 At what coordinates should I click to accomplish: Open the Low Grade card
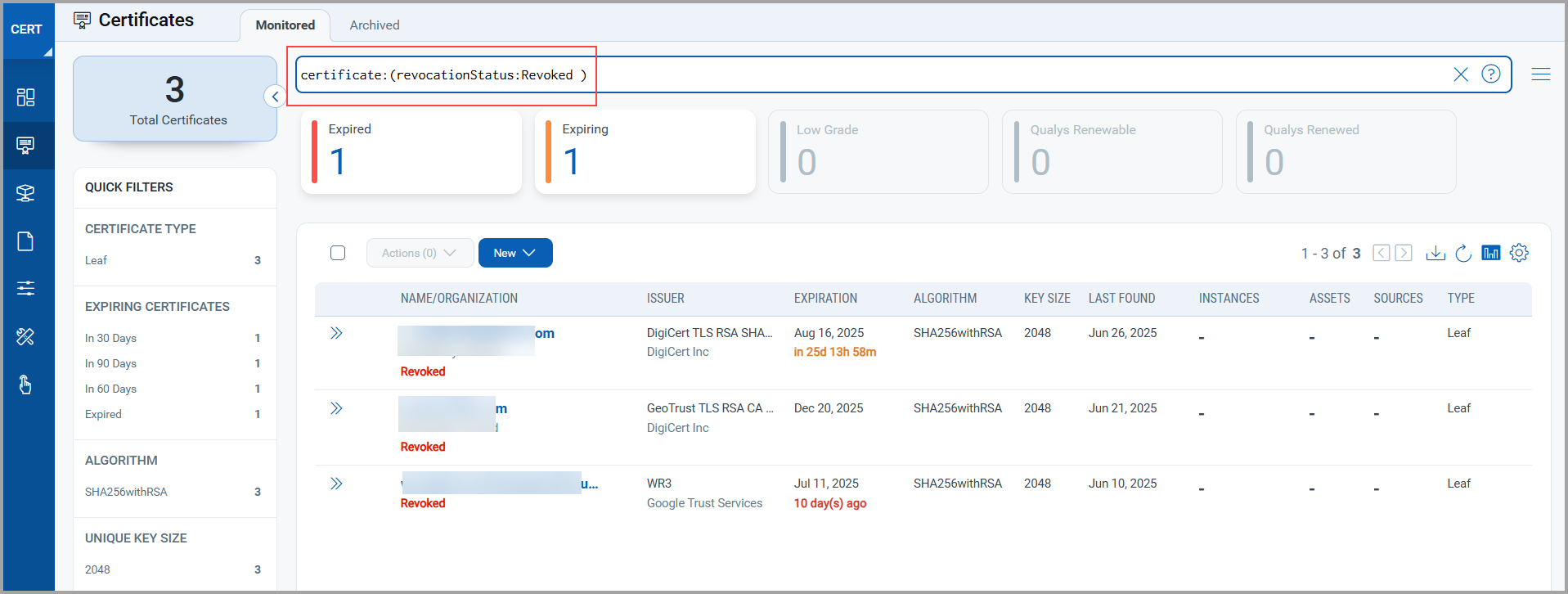[x=878, y=152]
